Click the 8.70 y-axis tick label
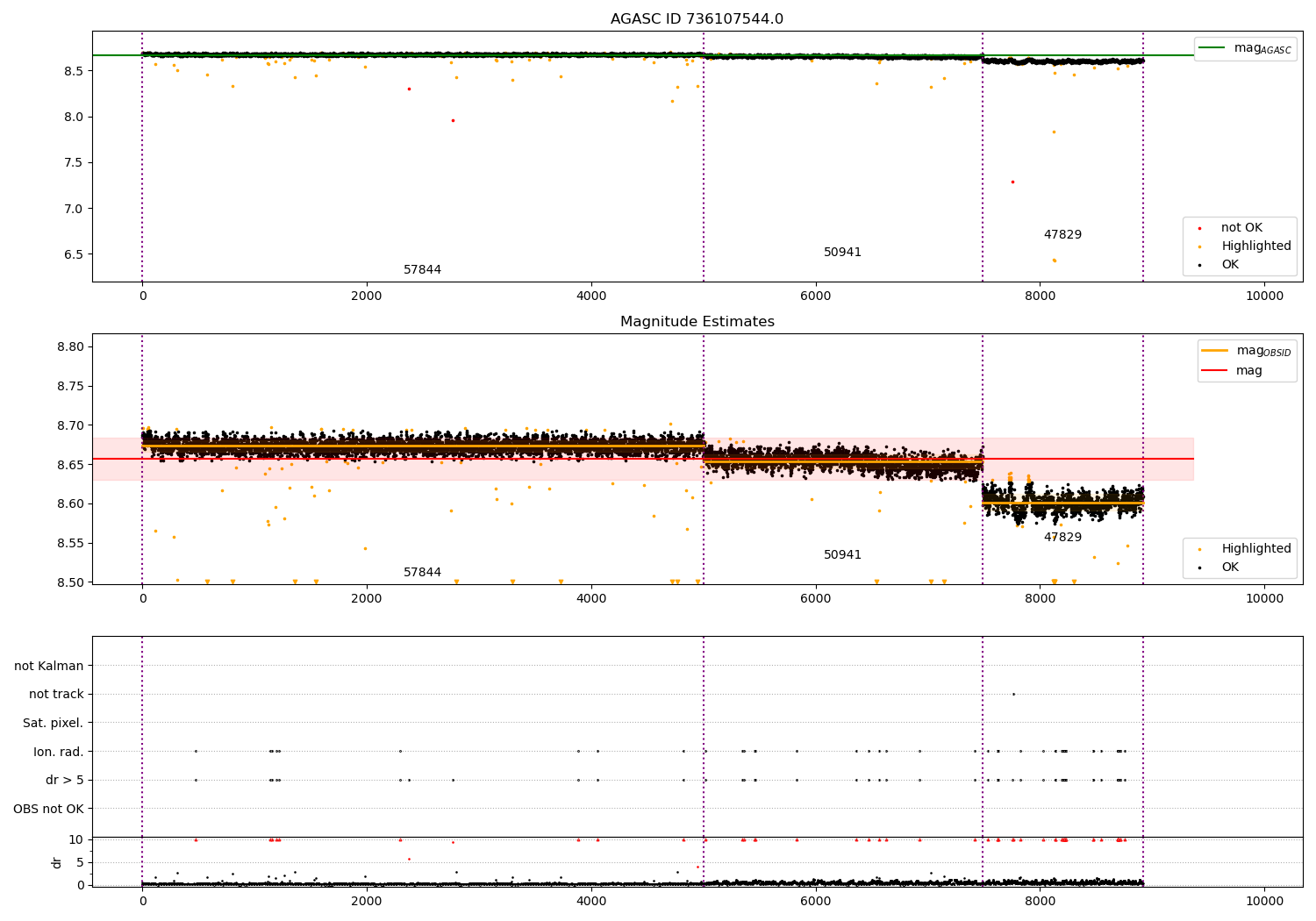 pyautogui.click(x=69, y=425)
